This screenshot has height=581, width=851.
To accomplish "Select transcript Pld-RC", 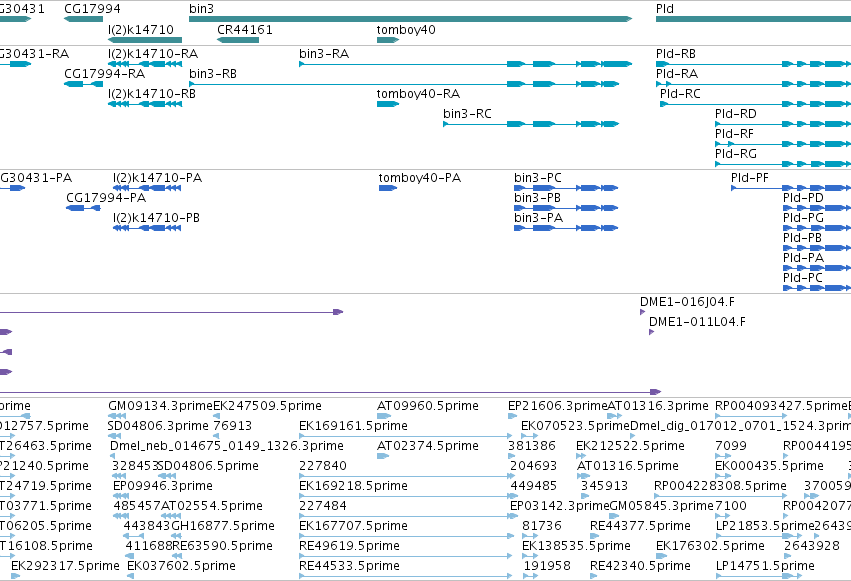I will tap(755, 104).
